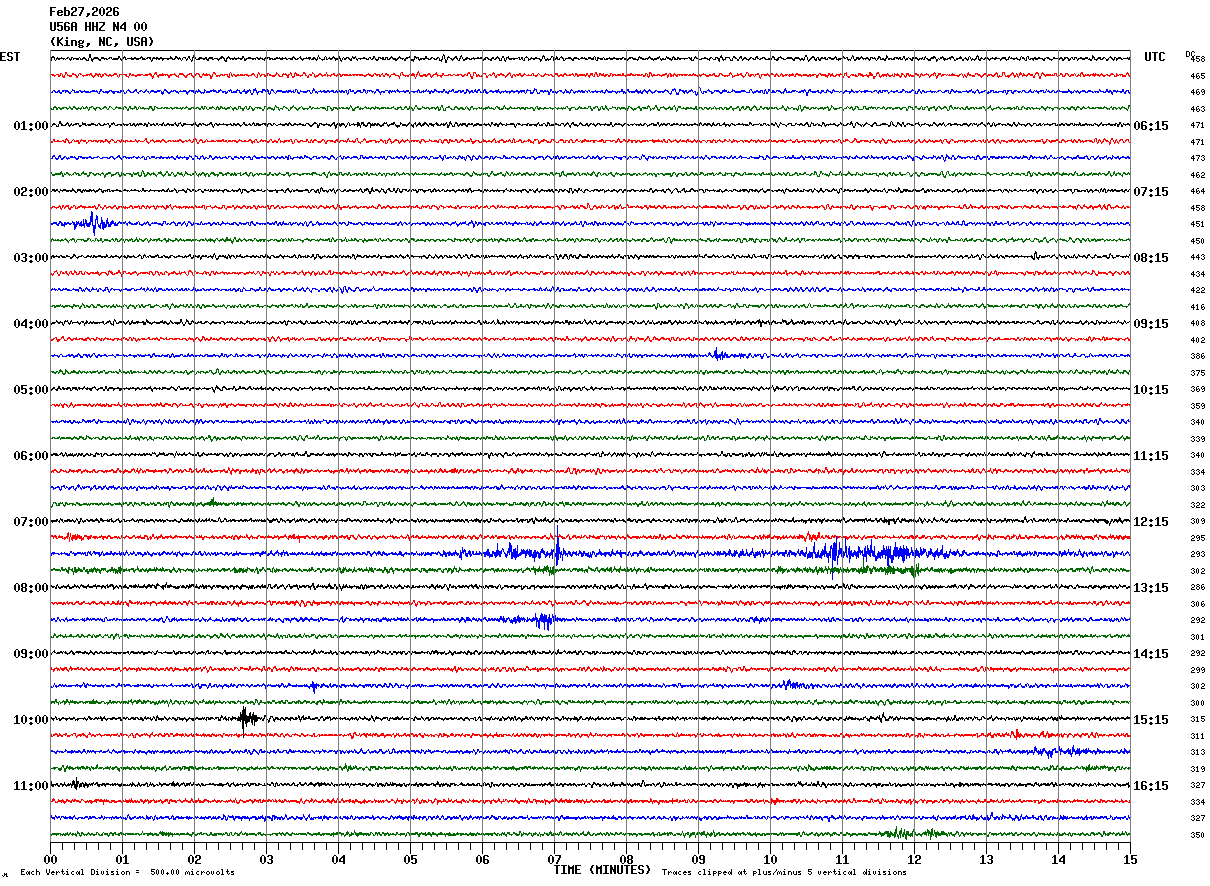This screenshot has height=886, width=1210.
Task: Select the '05:00' EST row label
Action: click(x=30, y=390)
